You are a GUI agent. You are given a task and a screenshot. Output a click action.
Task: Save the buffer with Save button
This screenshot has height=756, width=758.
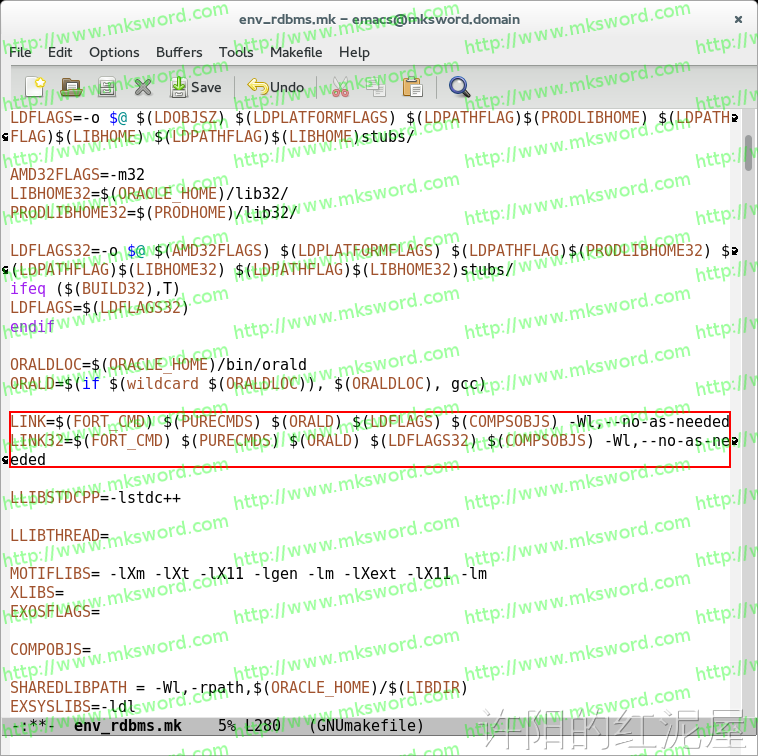pos(195,87)
